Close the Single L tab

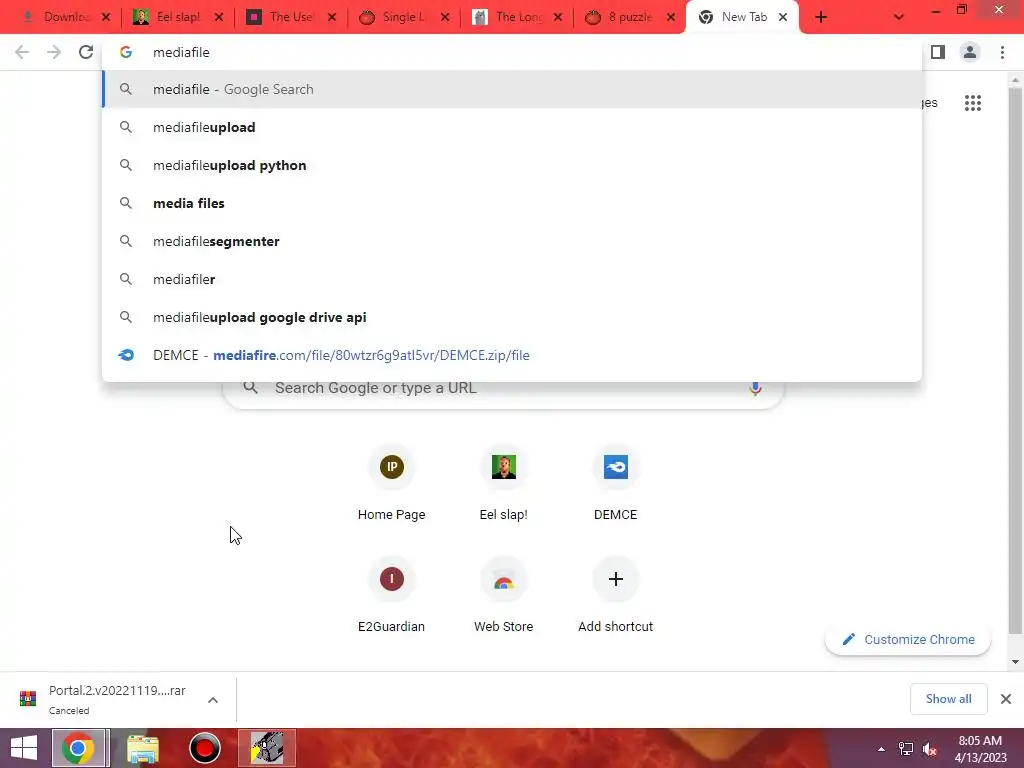445,17
